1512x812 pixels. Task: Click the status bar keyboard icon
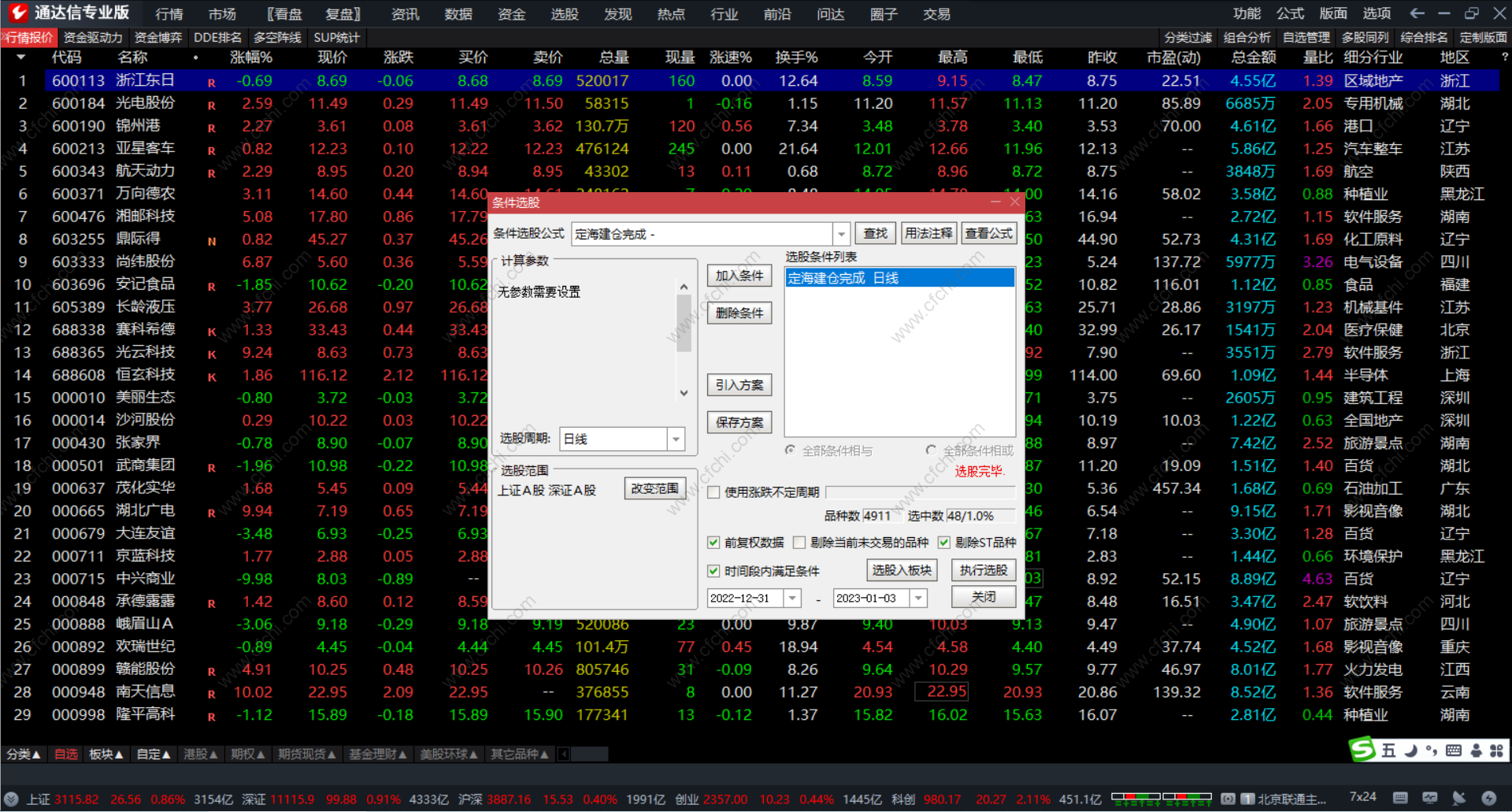(1400, 798)
